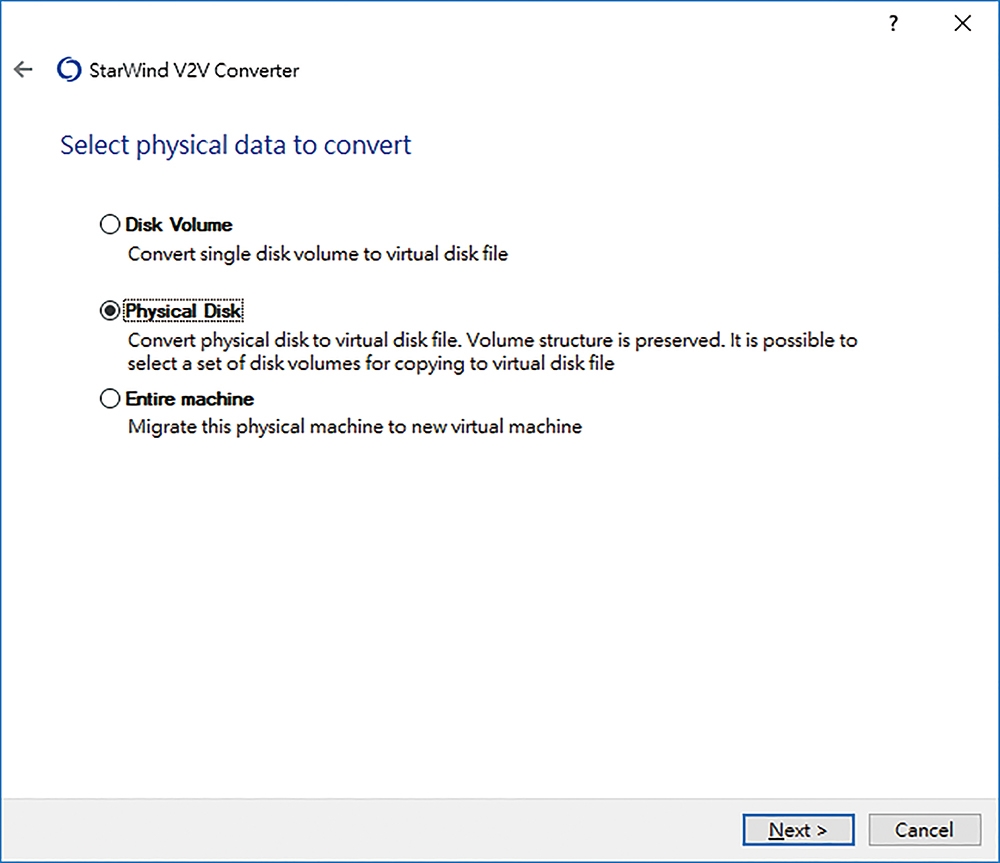Choose the Disk Volume option label
This screenshot has width=1000, height=863.
pyautogui.click(x=179, y=225)
